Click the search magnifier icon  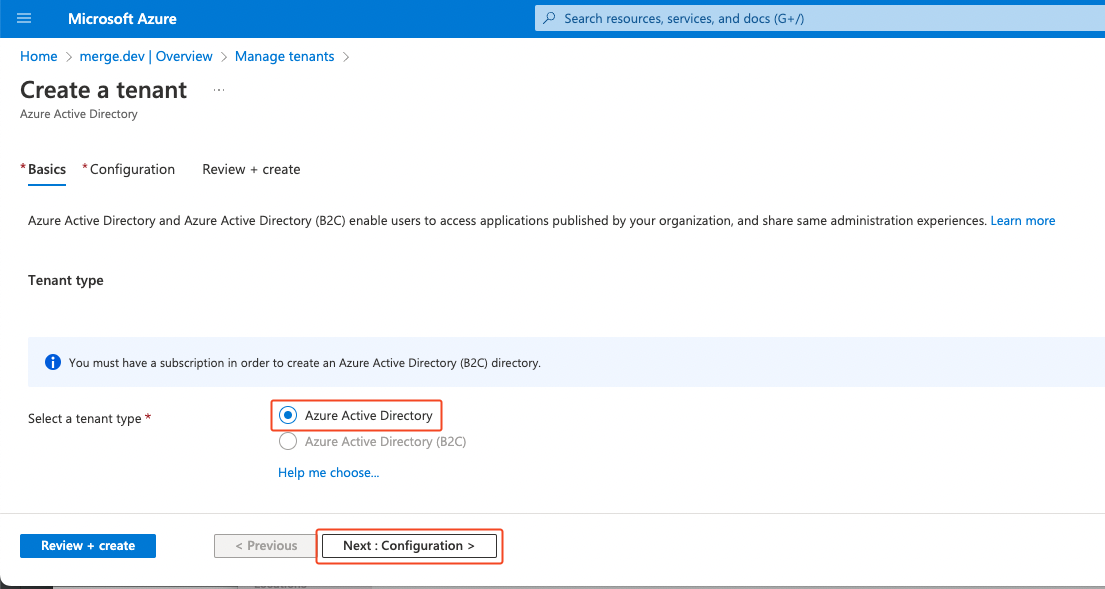(x=549, y=19)
